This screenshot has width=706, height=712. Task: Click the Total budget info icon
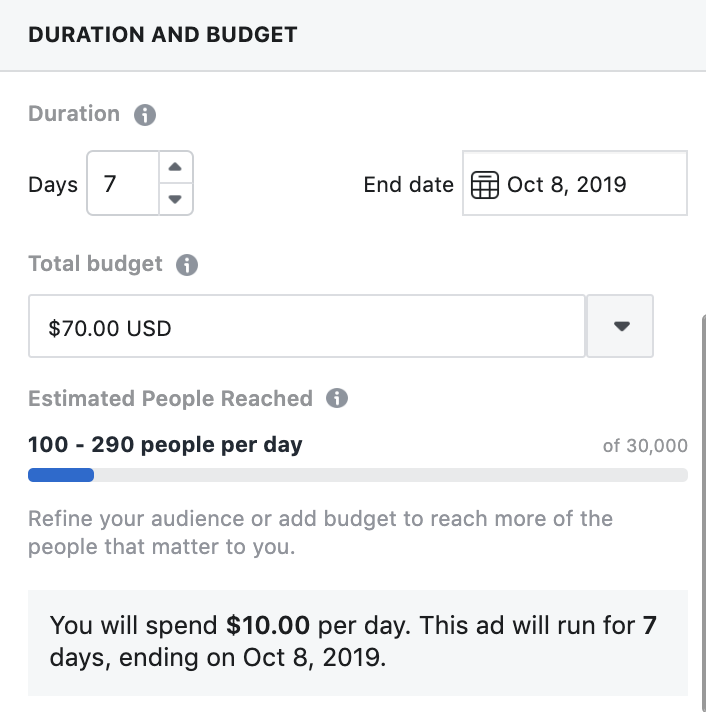187,265
